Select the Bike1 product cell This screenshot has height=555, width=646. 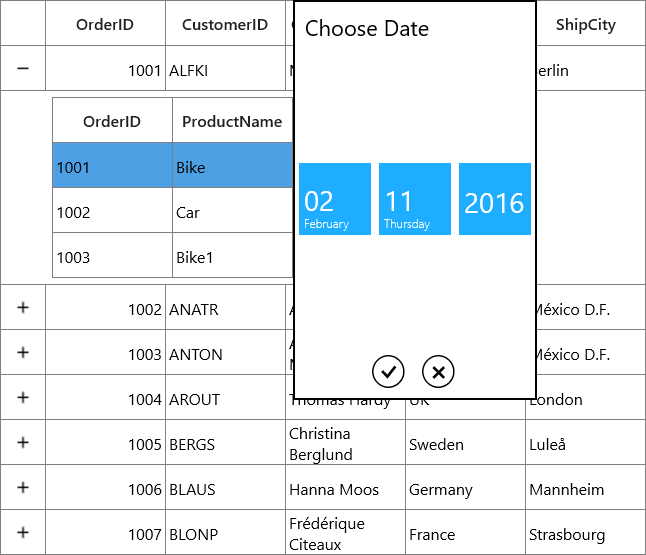tap(232, 255)
